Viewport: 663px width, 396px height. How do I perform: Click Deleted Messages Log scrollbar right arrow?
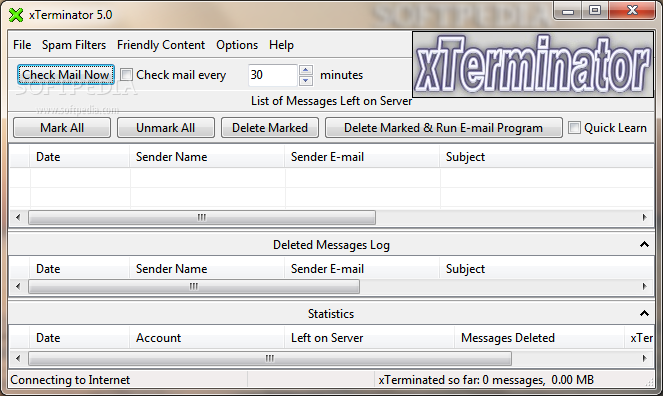click(x=644, y=287)
